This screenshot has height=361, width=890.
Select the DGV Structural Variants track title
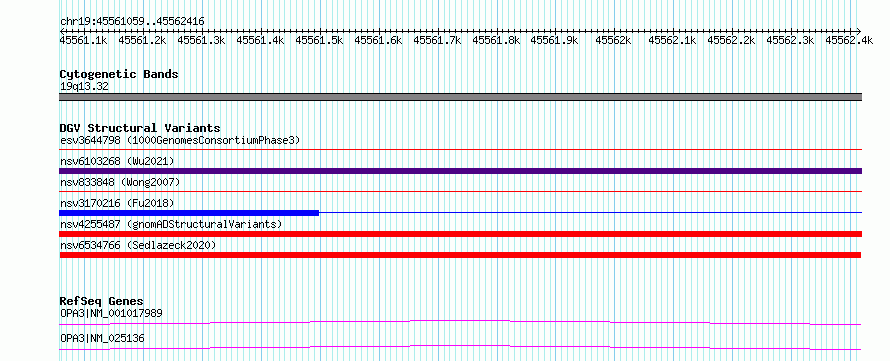pyautogui.click(x=140, y=128)
